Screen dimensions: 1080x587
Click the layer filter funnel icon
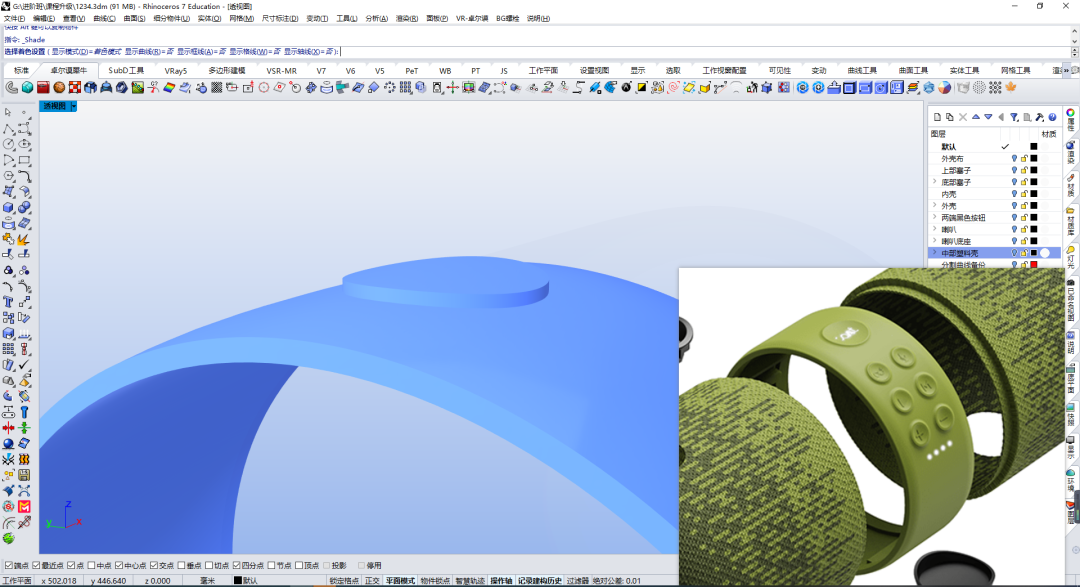(1014, 117)
